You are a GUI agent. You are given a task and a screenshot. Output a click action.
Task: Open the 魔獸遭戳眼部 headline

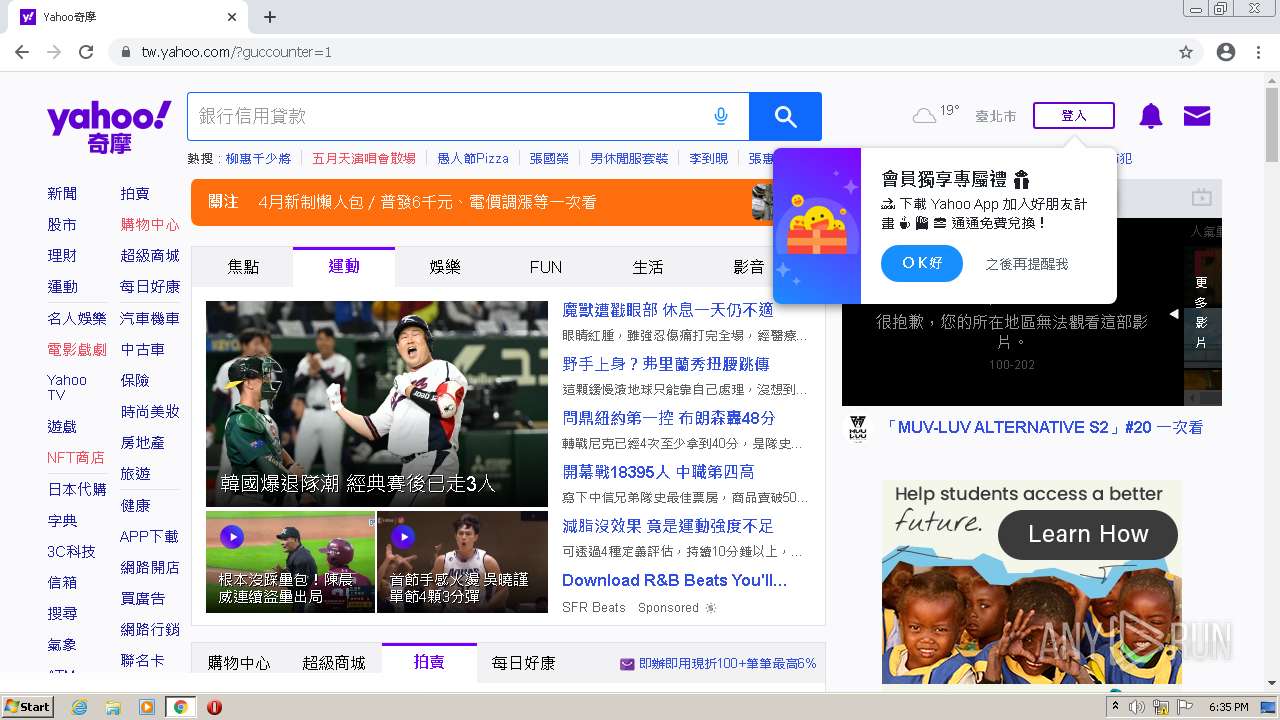[668, 310]
